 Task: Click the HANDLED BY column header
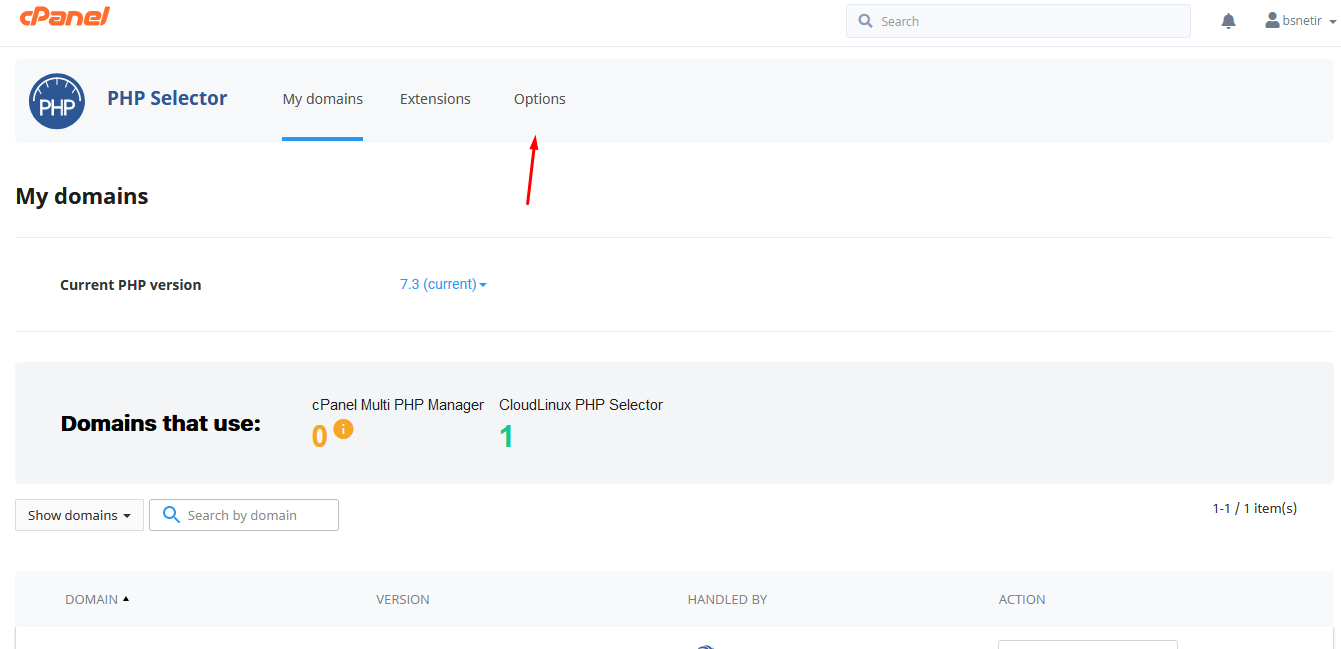point(727,600)
